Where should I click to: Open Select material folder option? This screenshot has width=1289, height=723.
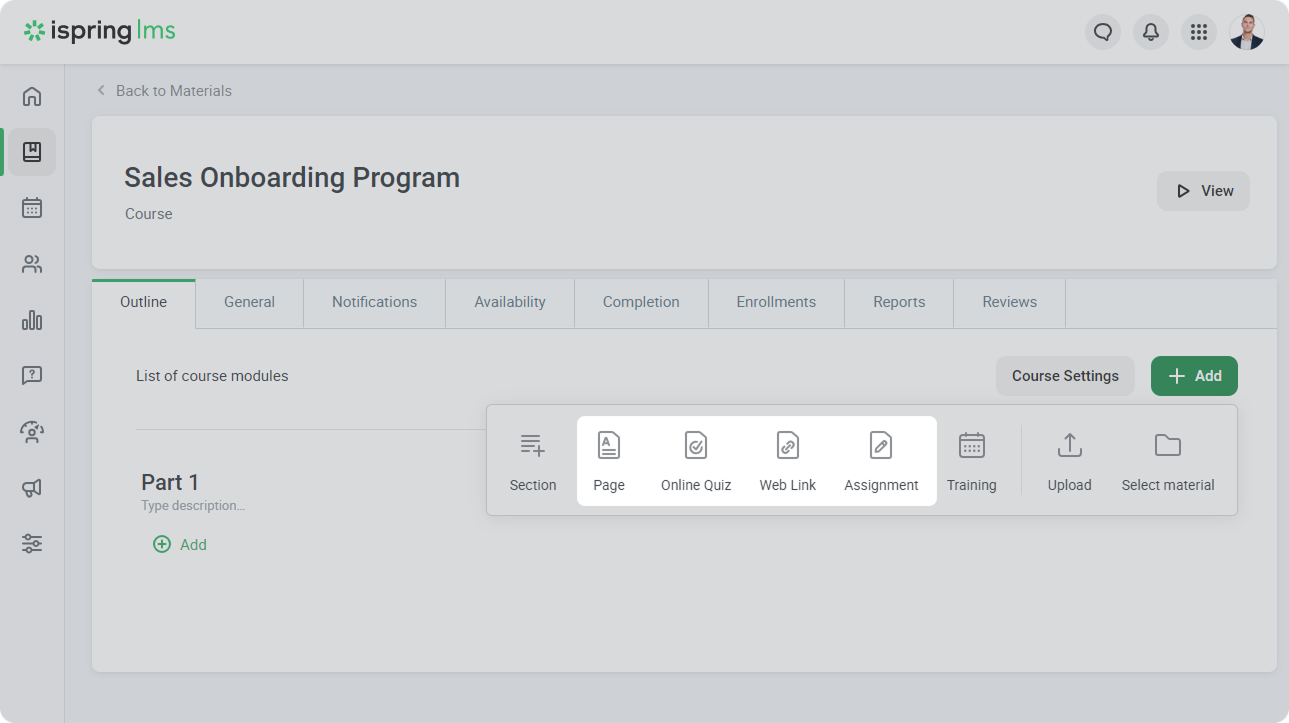pos(1167,461)
